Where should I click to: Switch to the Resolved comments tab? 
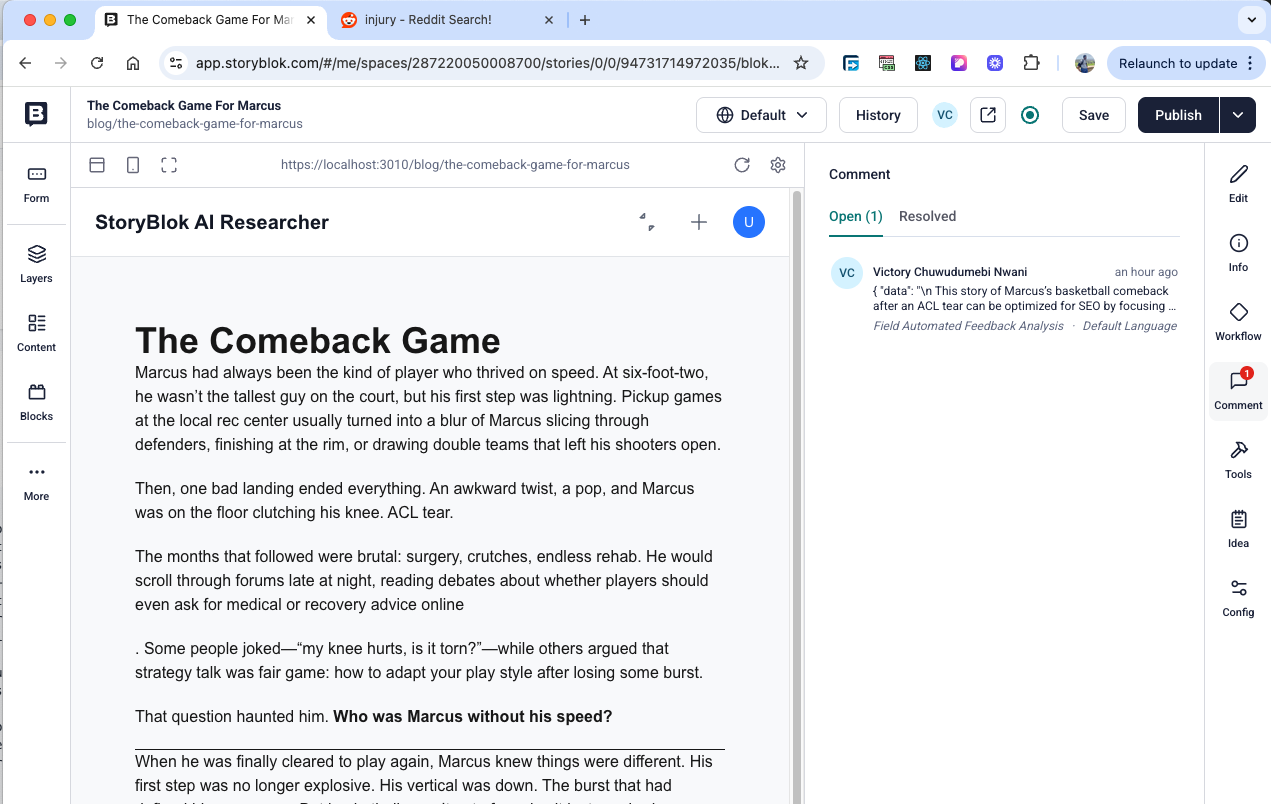(927, 216)
